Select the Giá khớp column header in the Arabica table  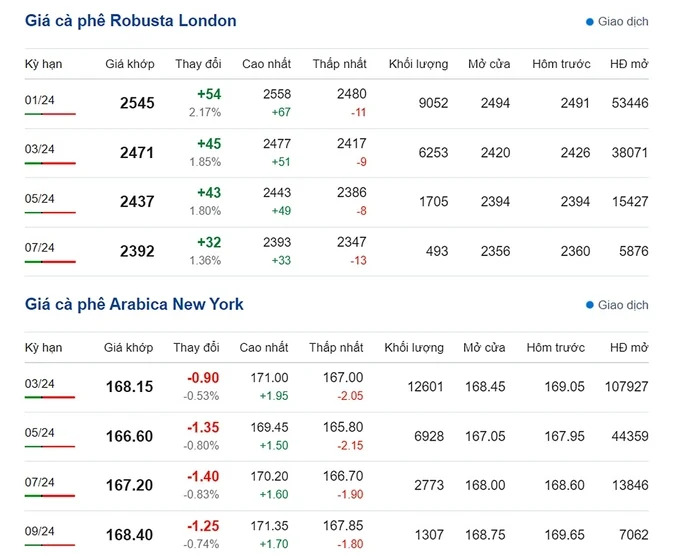pos(129,348)
